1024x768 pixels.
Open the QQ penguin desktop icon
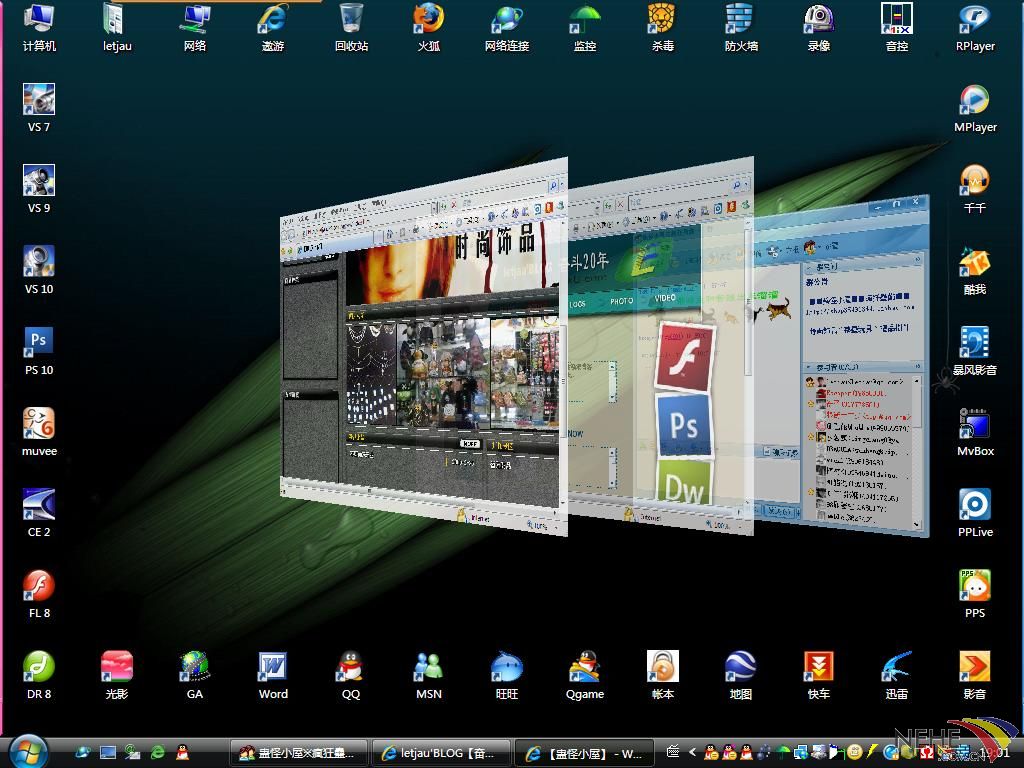pyautogui.click(x=351, y=675)
